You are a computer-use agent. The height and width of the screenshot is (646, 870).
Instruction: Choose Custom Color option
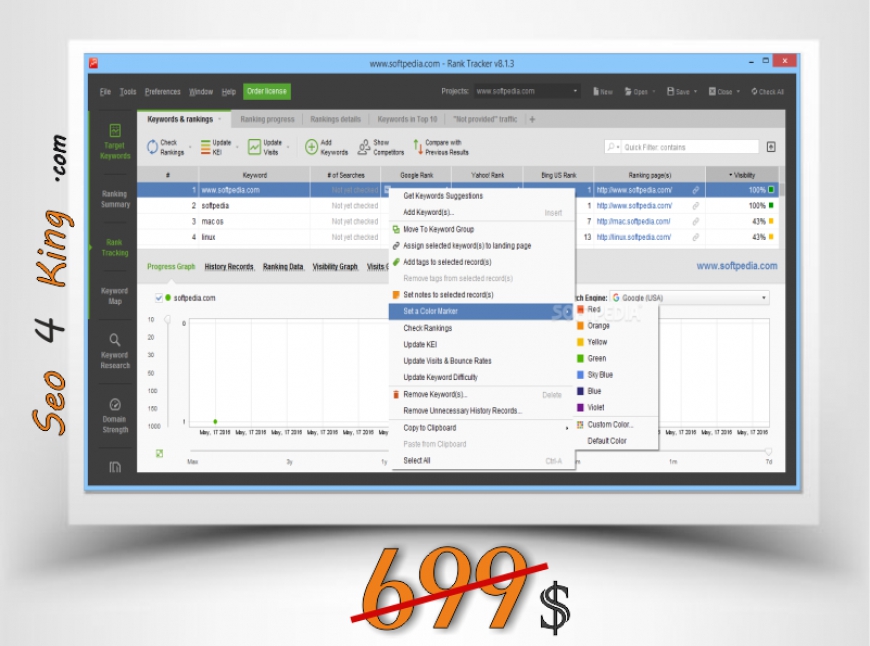[x=610, y=425]
